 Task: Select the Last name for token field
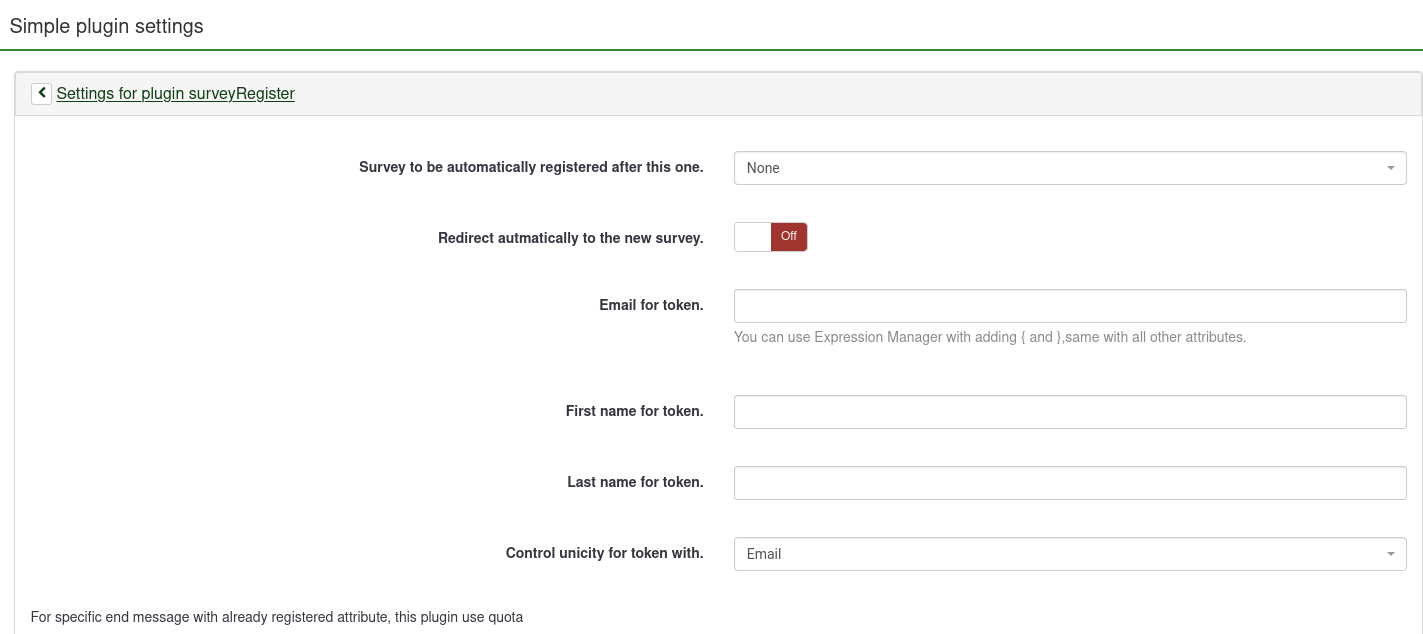click(1070, 483)
